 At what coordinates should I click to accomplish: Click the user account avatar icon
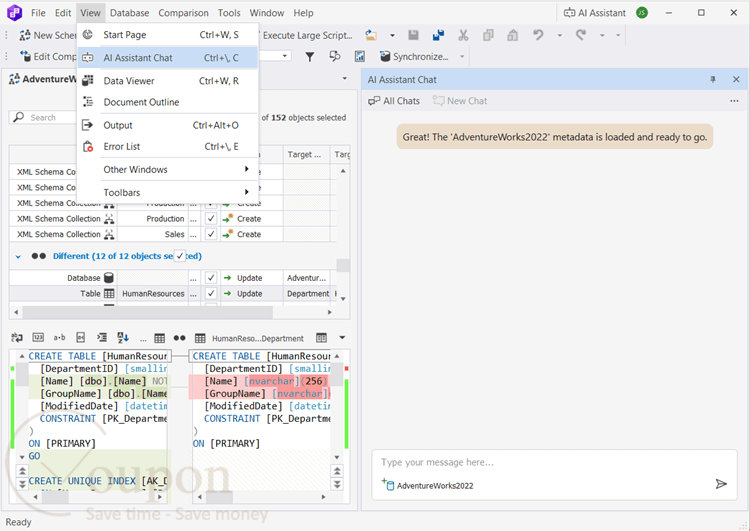click(642, 13)
